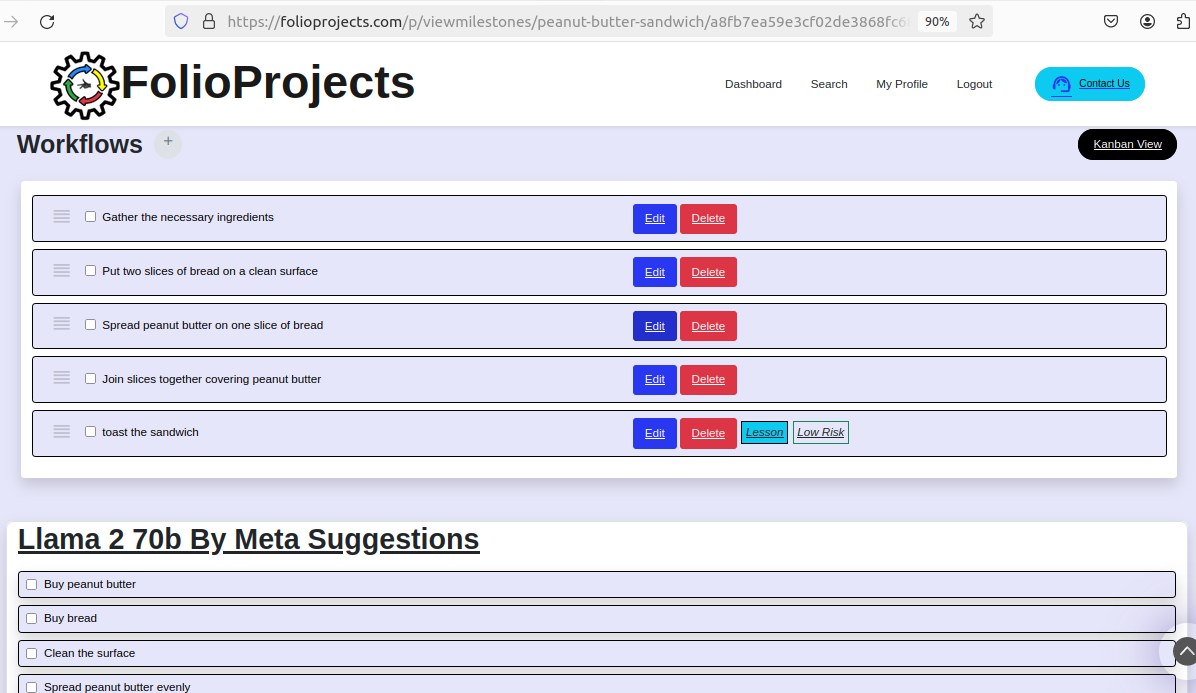Check the Buy peanut butter suggestion checkbox
Viewport: 1196px width, 693px height.
click(x=31, y=583)
